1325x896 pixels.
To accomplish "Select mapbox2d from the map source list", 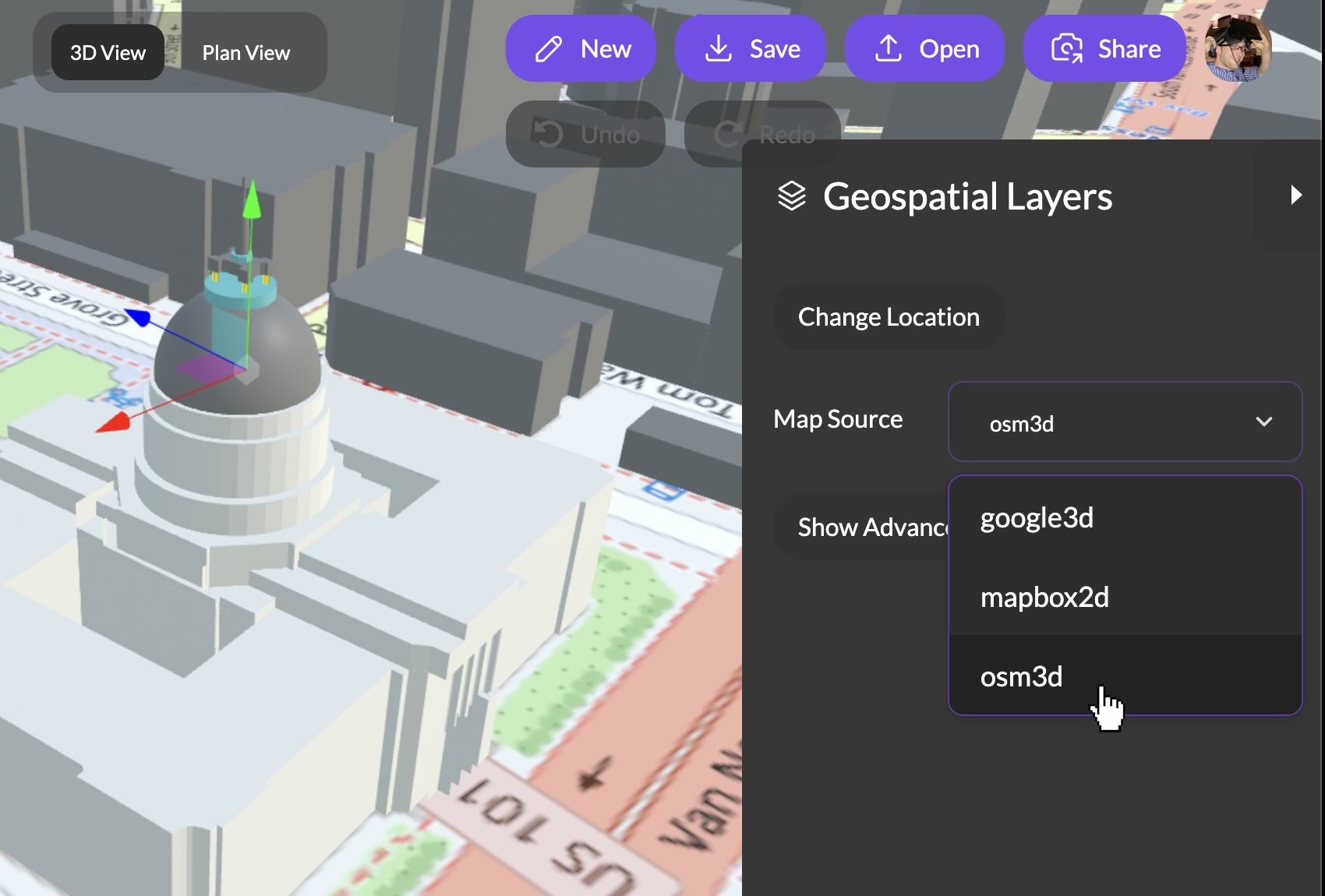I will point(1044,597).
